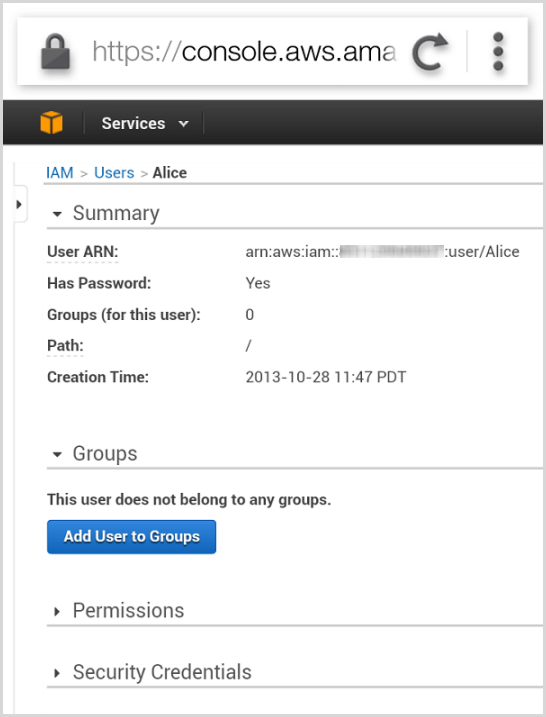Click the address bar URL field
Viewport: 546px width, 717px height.
(244, 51)
